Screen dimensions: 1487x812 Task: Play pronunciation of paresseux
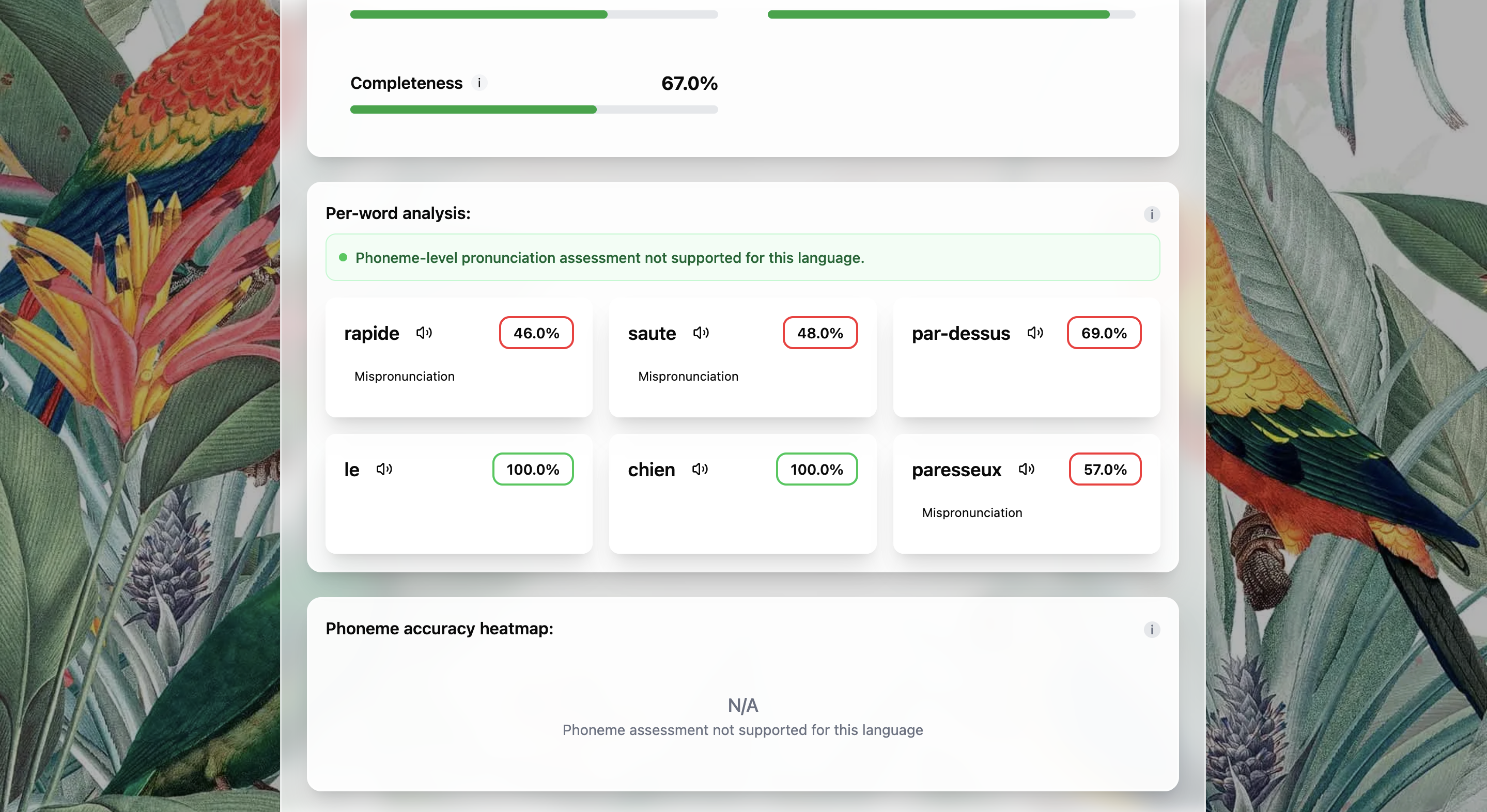click(x=1026, y=469)
